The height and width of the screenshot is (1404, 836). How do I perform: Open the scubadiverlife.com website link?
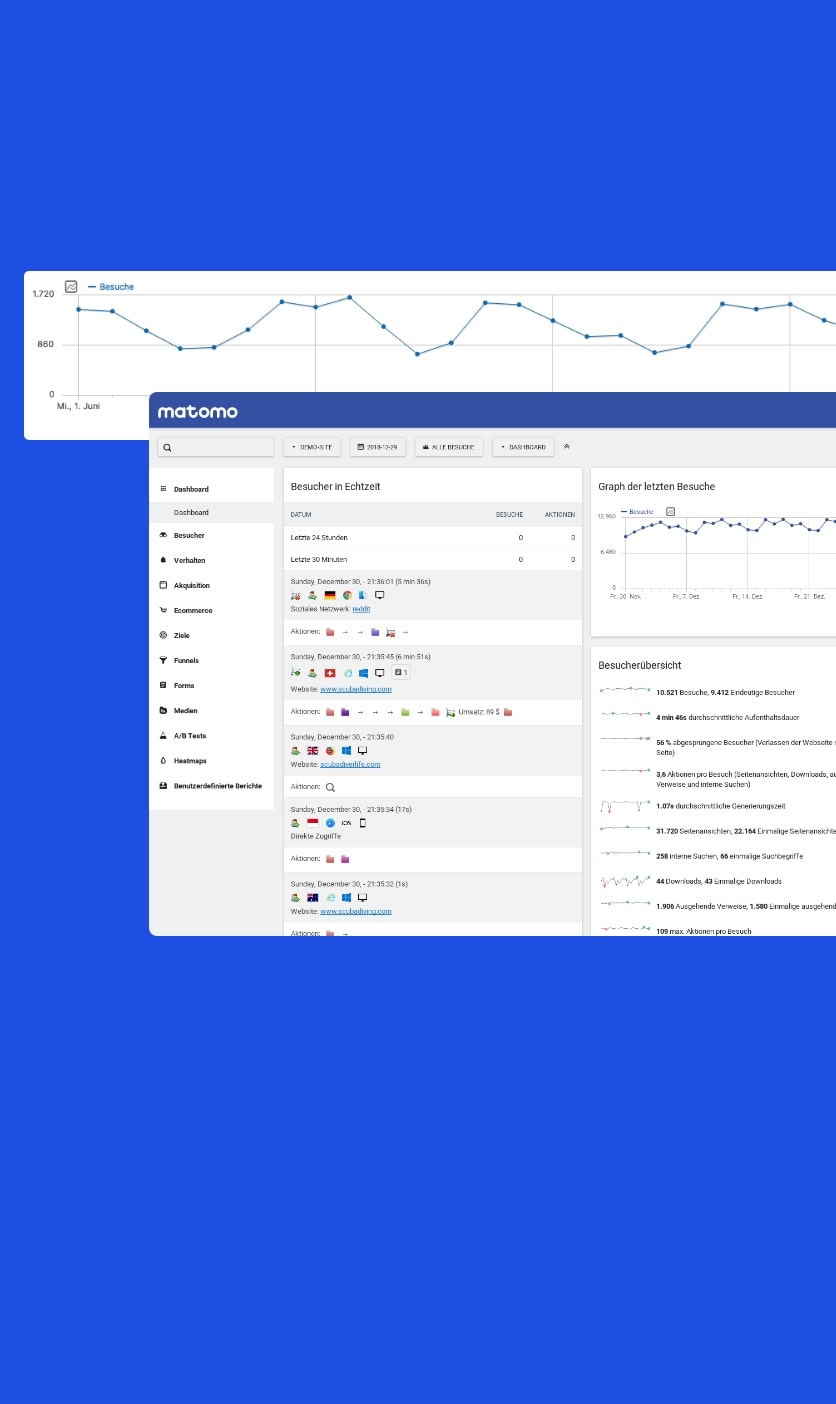pos(350,764)
